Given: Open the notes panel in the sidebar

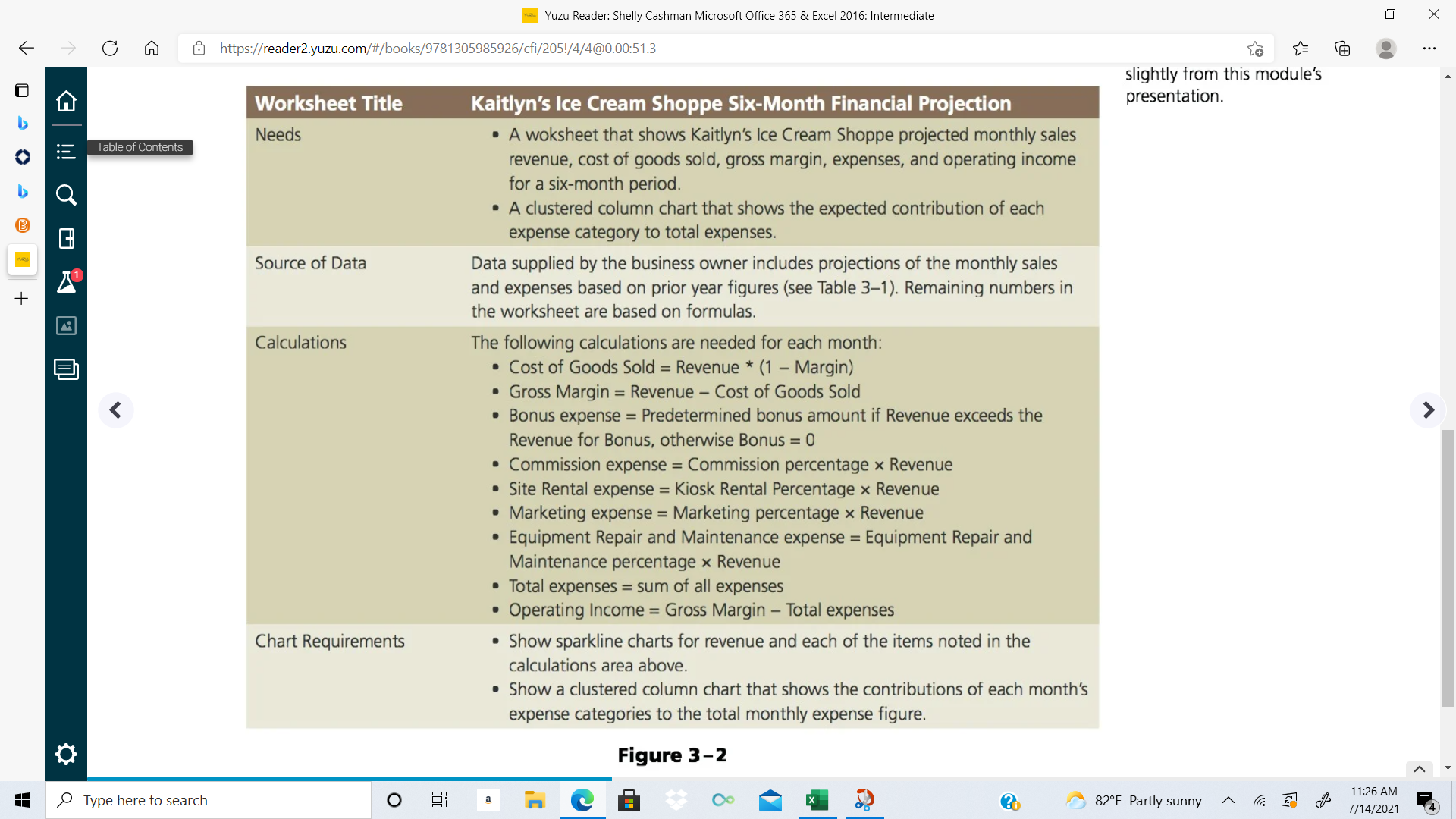Looking at the screenshot, I should pyautogui.click(x=66, y=369).
